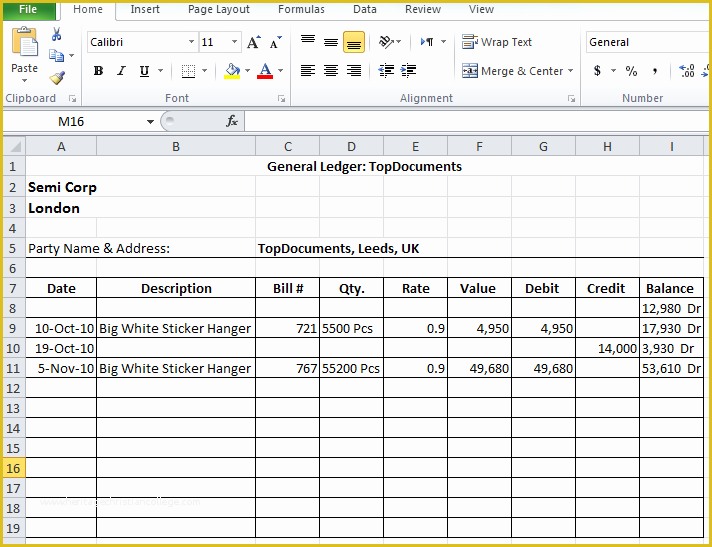Click the Orientation text angle icon
712x547 pixels.
[386, 42]
